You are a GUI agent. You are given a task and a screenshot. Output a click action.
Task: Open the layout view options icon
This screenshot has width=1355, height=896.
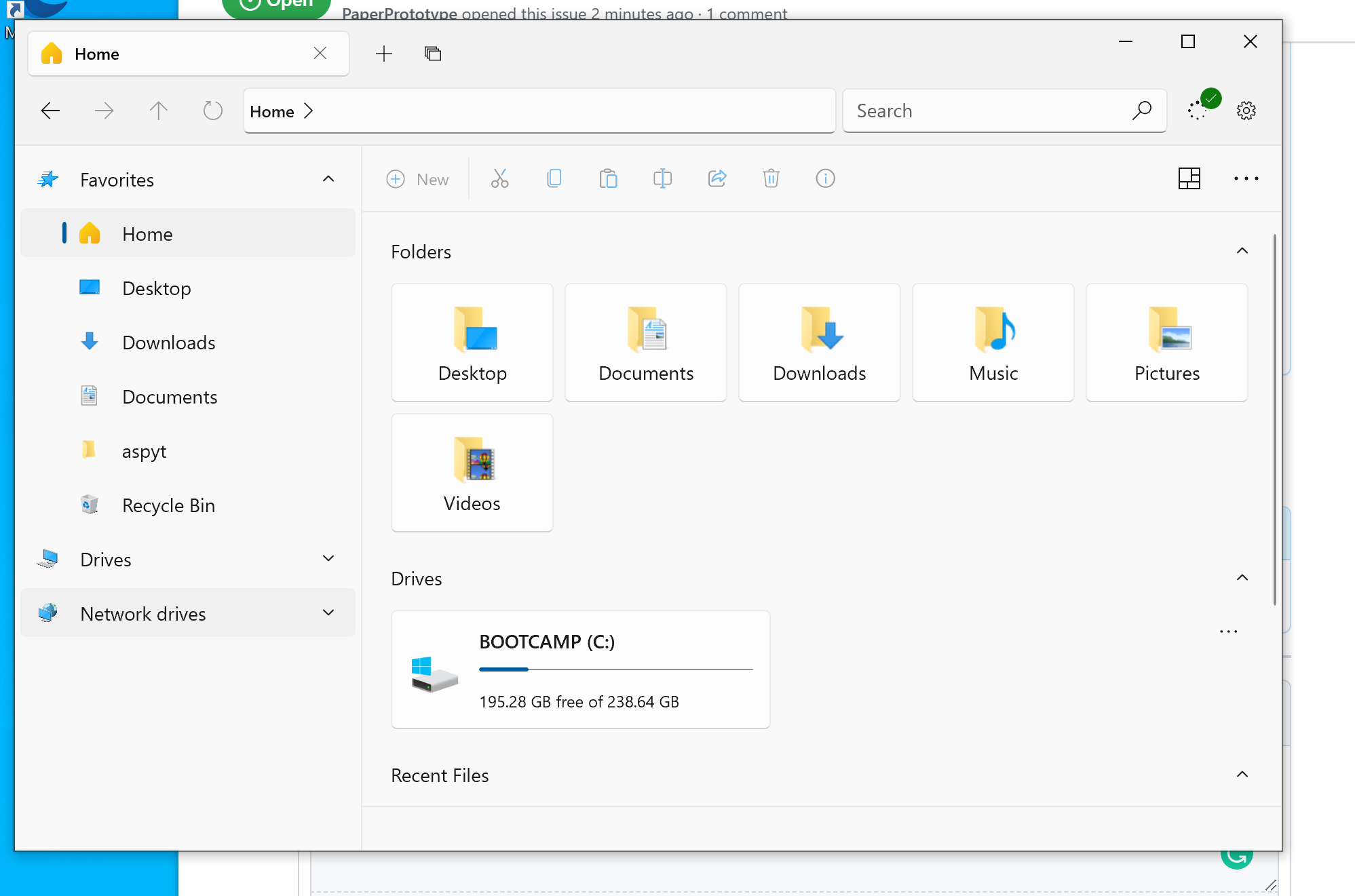point(1189,178)
